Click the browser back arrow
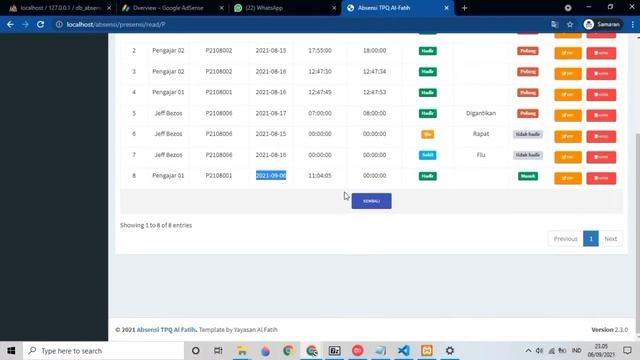 10,24
